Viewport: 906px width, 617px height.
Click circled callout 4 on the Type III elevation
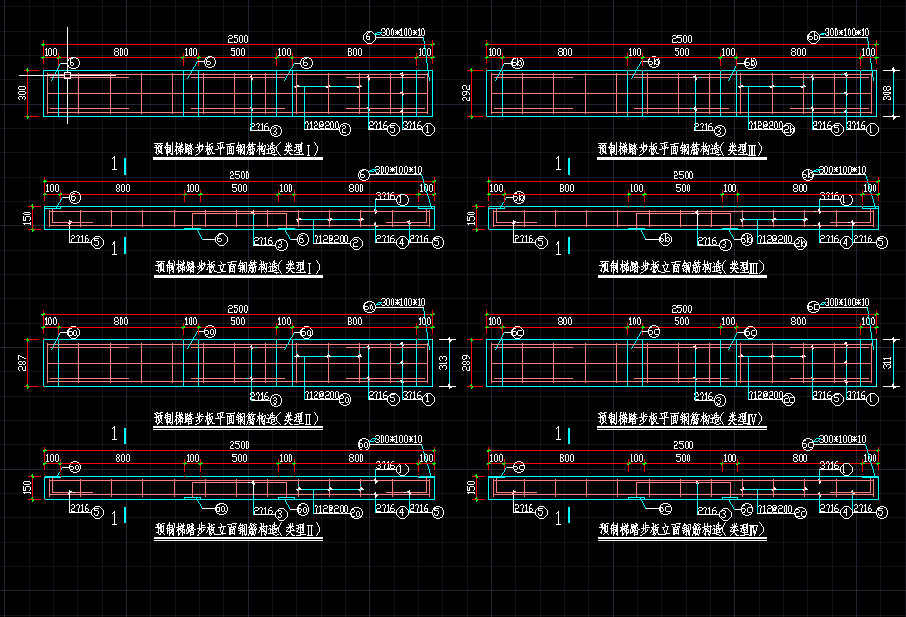pyautogui.click(x=846, y=243)
